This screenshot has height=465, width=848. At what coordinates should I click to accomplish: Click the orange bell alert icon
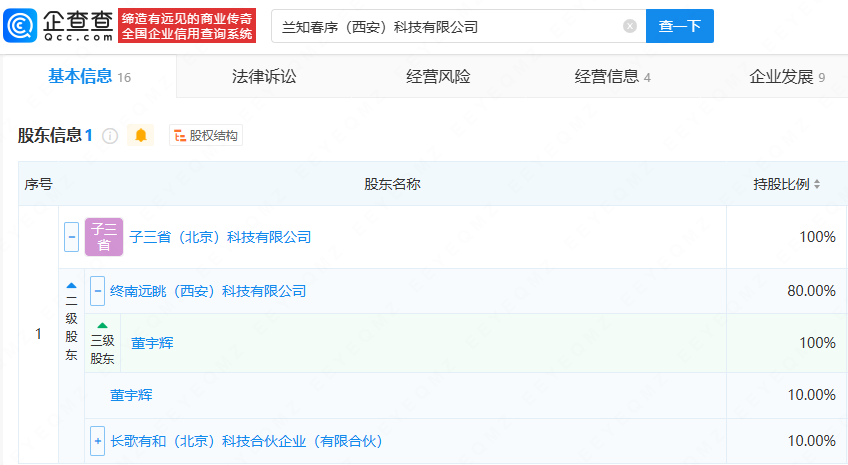coord(141,136)
